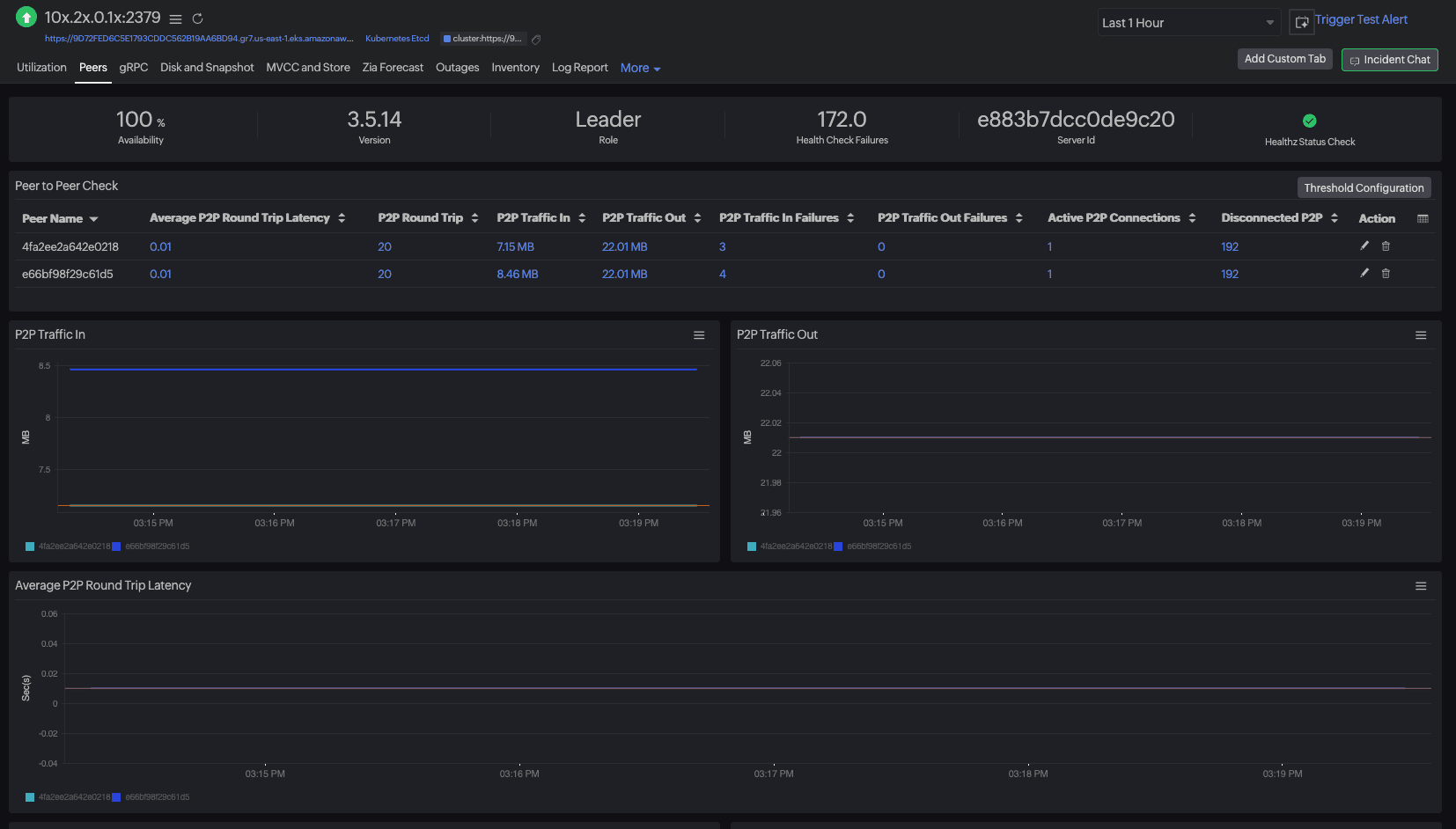Open the hamburger menu next to 10x.2x.0.1x:2379
Viewport: 1456px width, 829px height.
(x=175, y=18)
